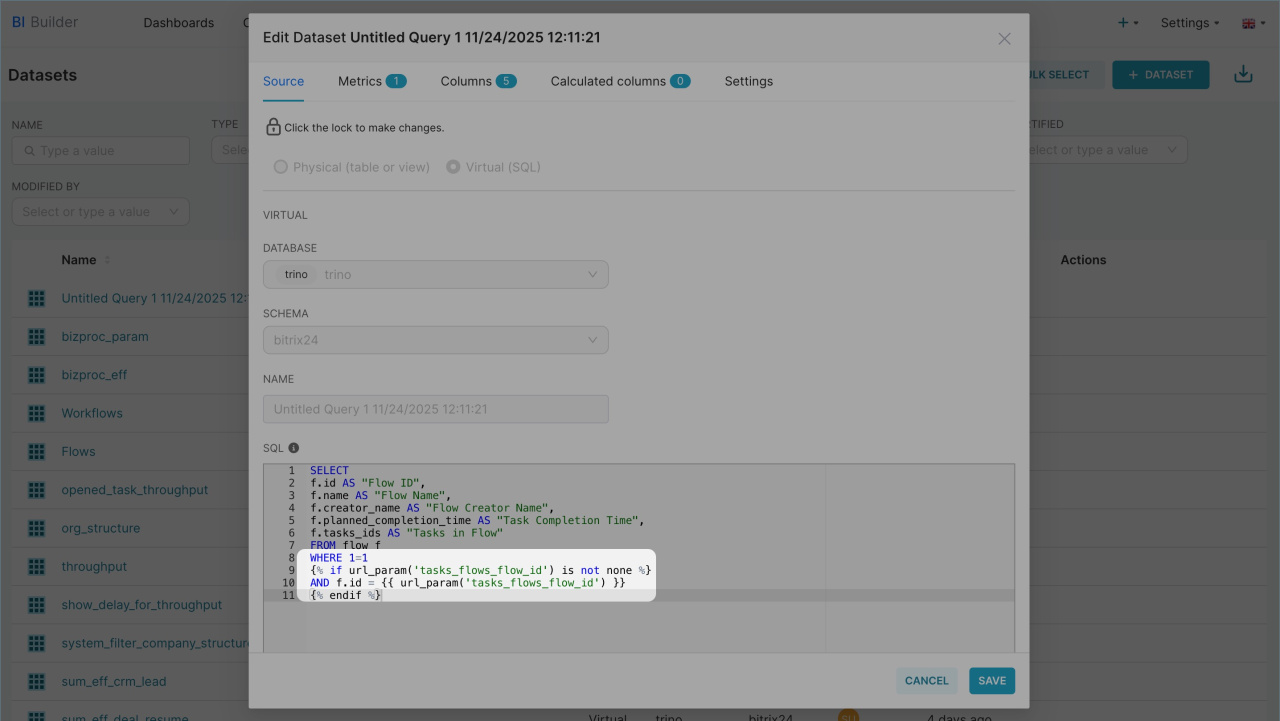Switch to the Metrics tab

(x=371, y=81)
